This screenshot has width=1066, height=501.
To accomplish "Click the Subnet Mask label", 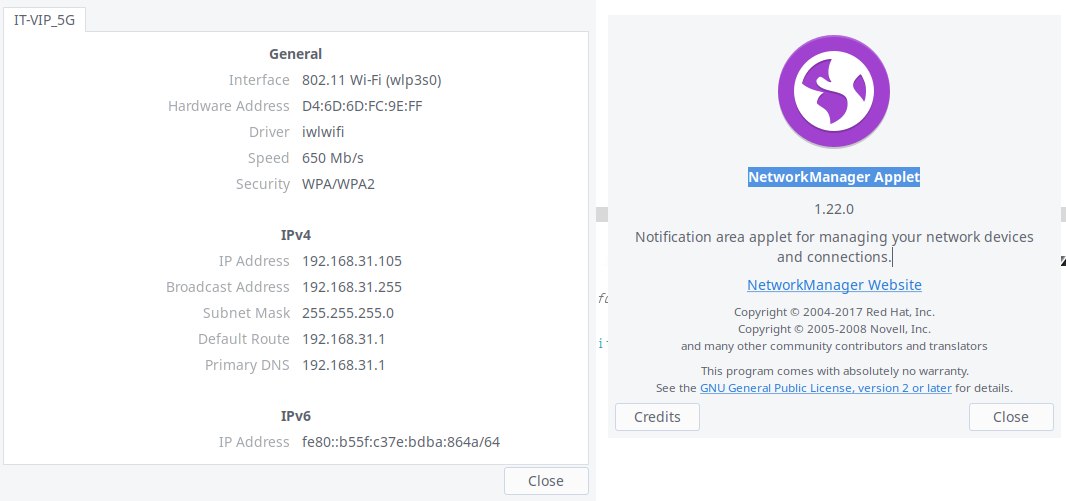I will (x=246, y=313).
